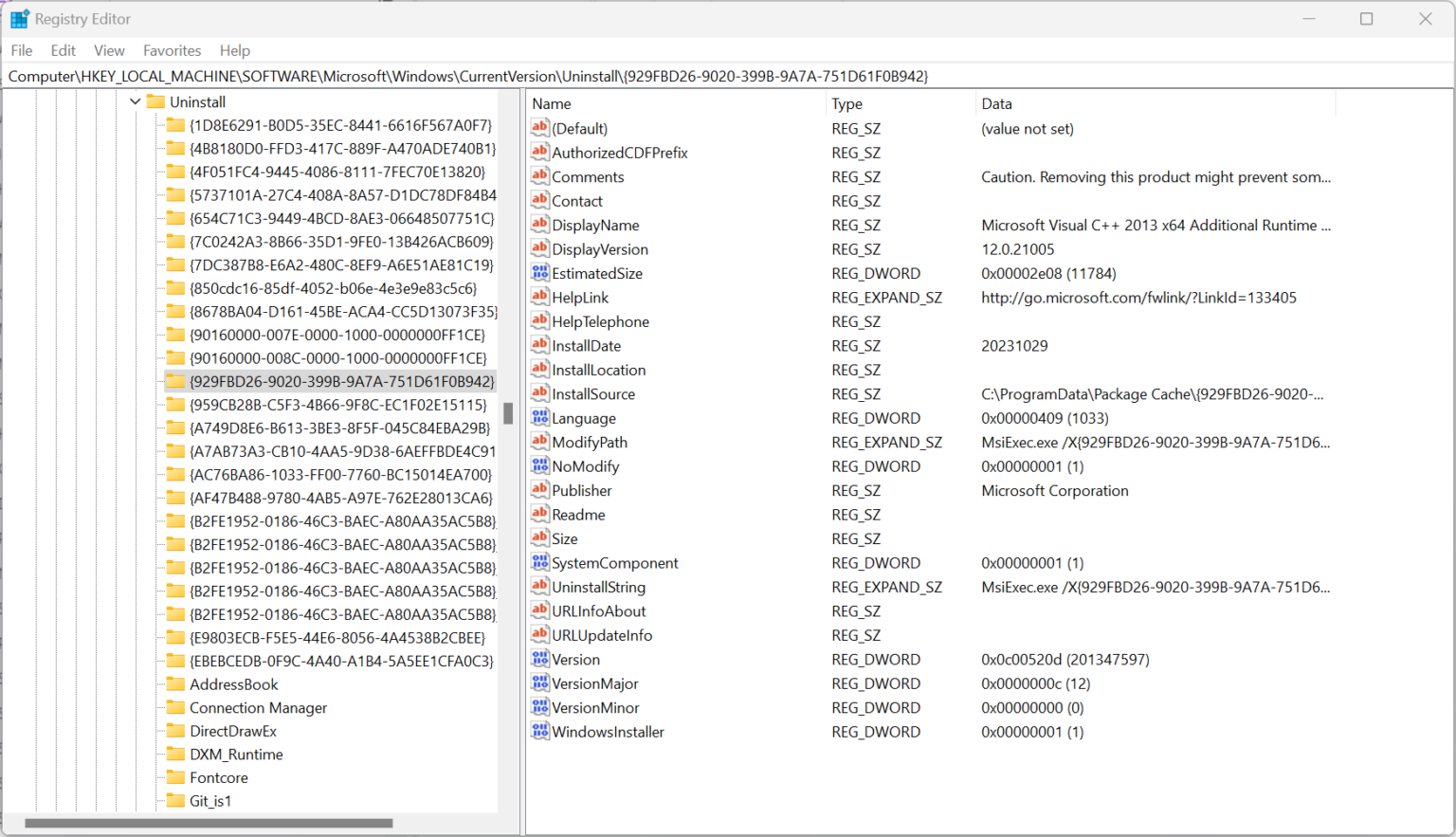Click the string icon next to Comments

click(x=540, y=176)
